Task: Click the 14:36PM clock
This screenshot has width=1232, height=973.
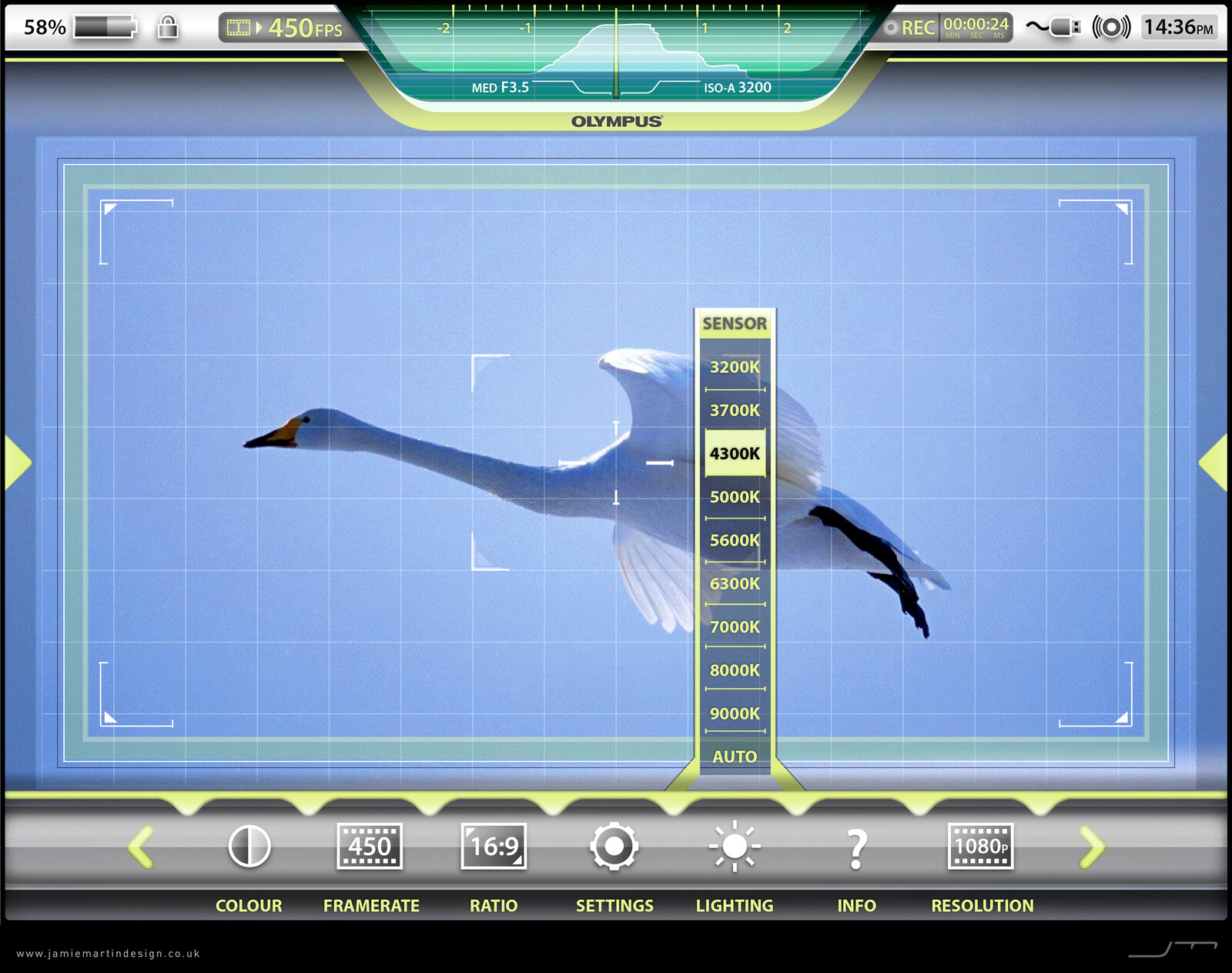Action: [1178, 28]
